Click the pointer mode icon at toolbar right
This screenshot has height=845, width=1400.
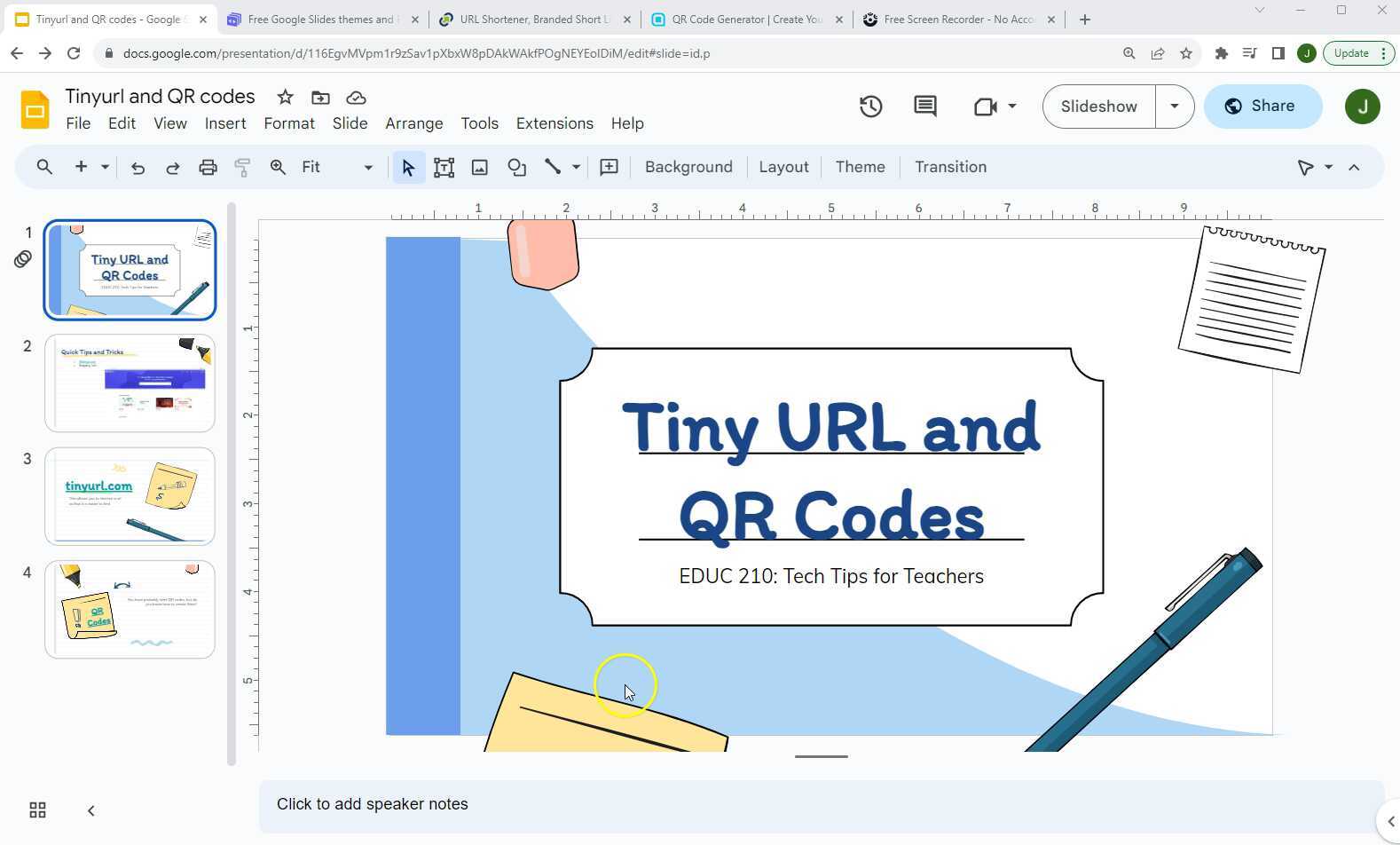(x=1305, y=167)
